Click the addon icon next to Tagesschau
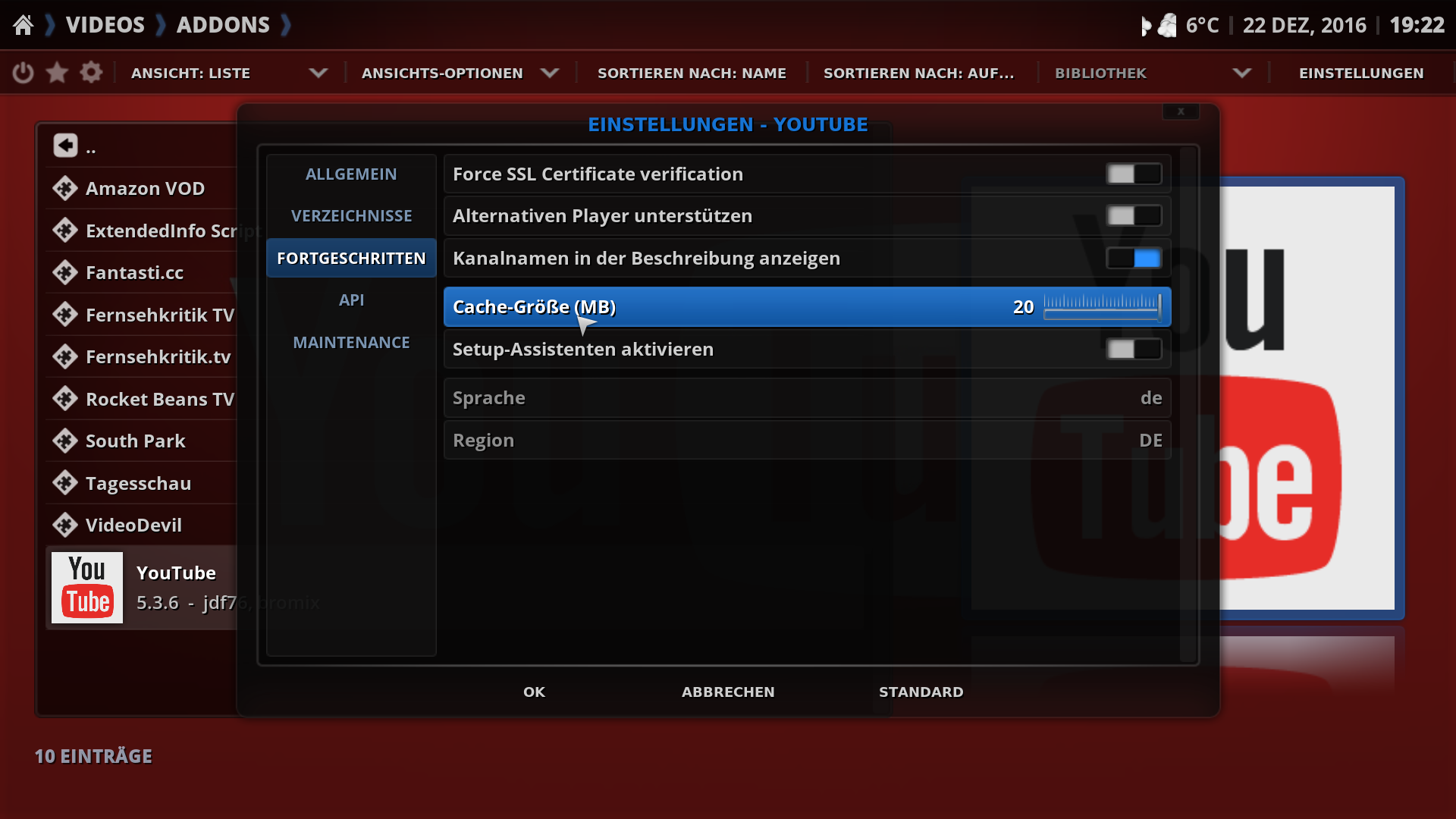This screenshot has width=1456, height=819. (65, 483)
